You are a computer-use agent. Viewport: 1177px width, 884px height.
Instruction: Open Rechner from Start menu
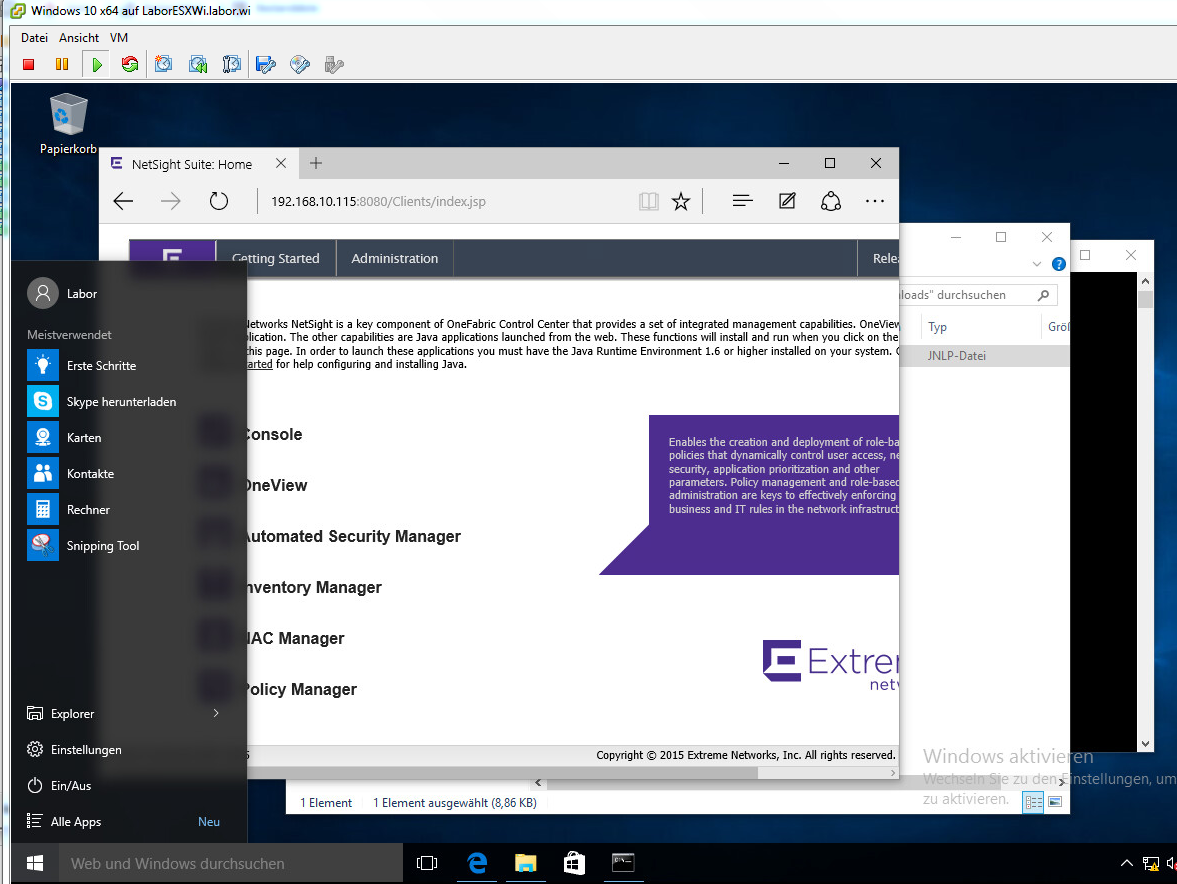point(129,510)
